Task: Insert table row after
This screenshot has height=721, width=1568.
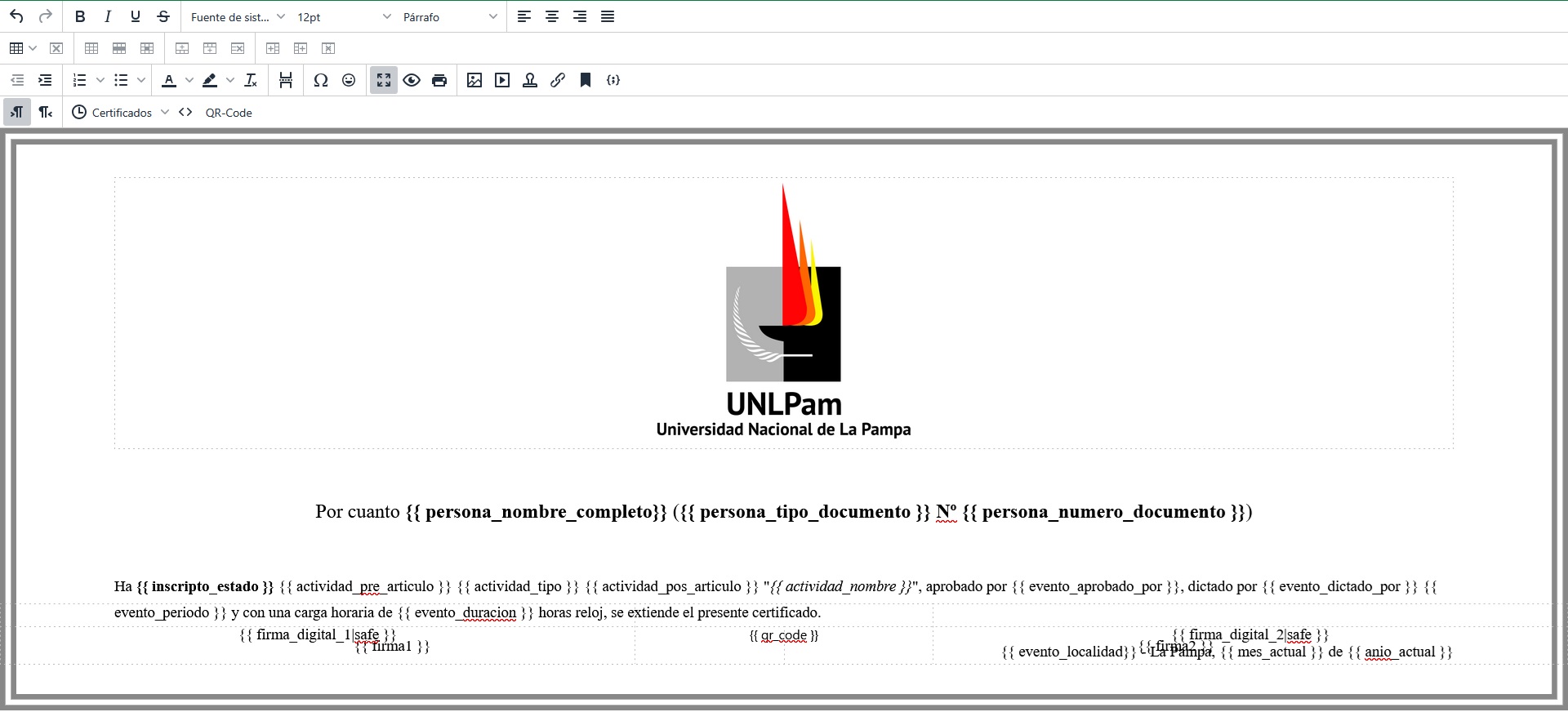Action: (210, 48)
